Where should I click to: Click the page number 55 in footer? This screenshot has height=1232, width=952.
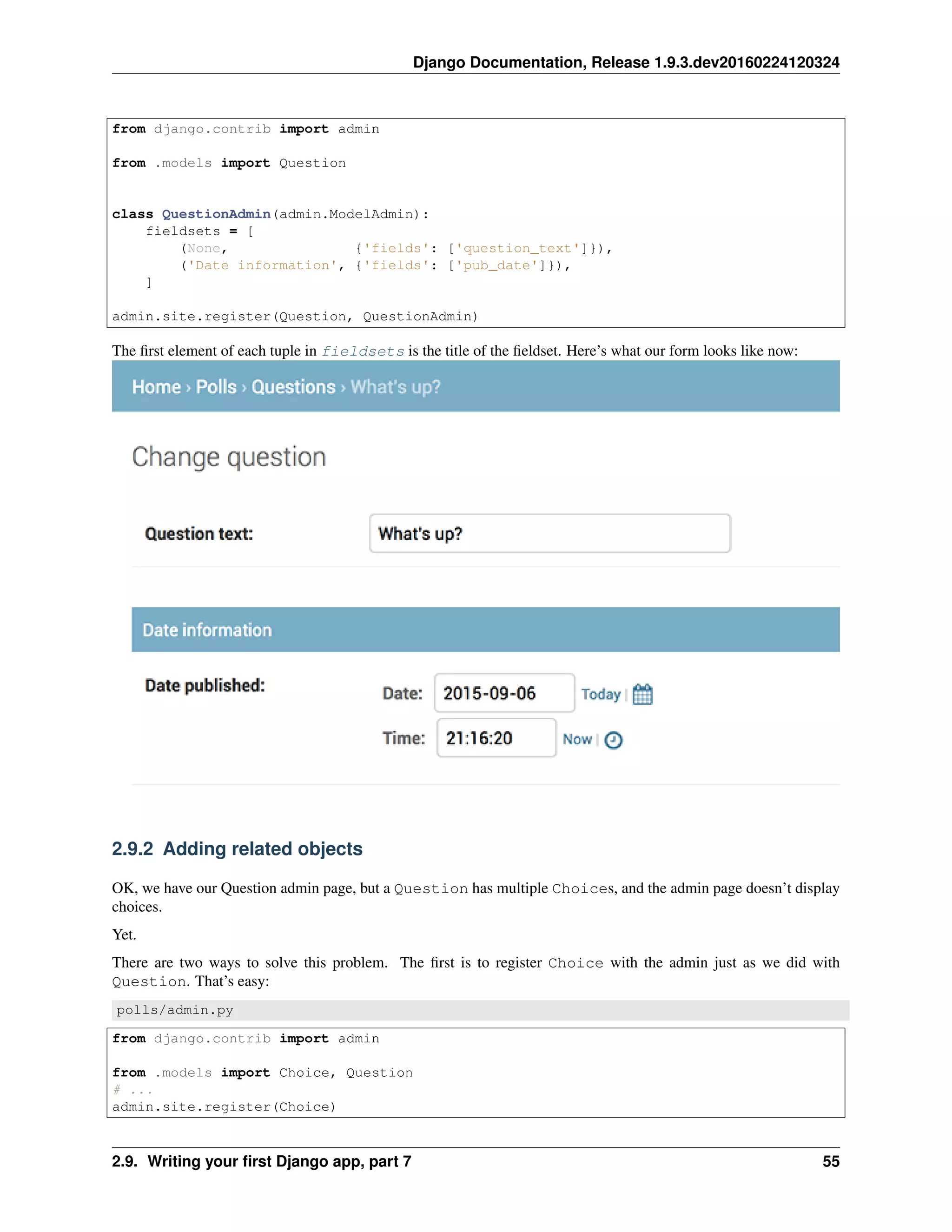831,1161
